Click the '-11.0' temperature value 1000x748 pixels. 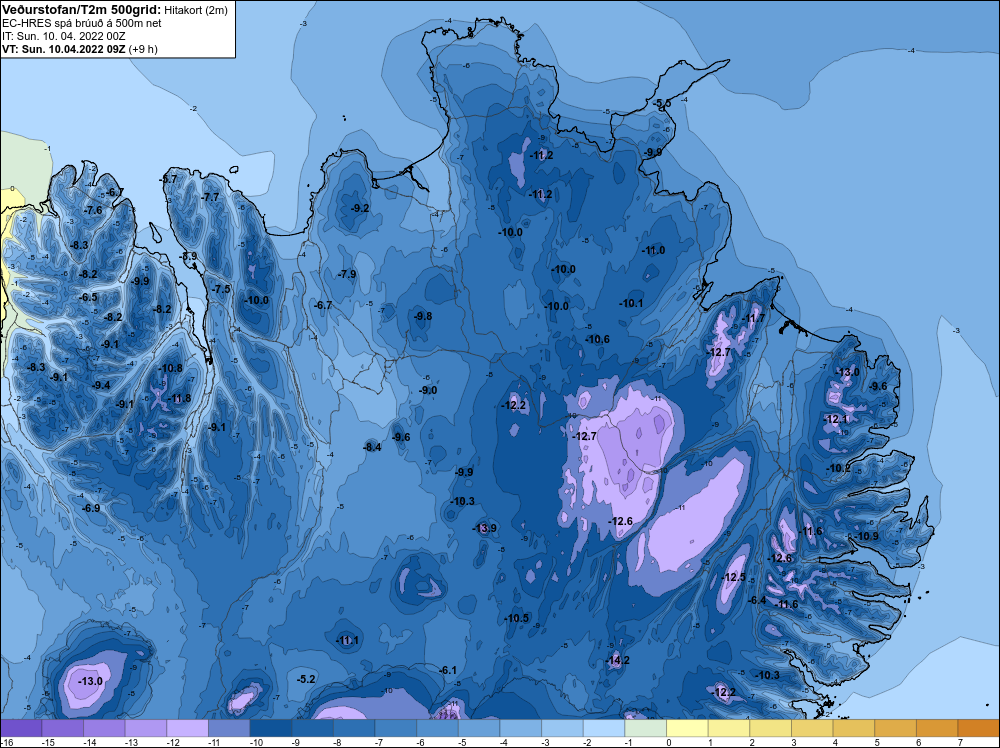pyautogui.click(x=653, y=251)
